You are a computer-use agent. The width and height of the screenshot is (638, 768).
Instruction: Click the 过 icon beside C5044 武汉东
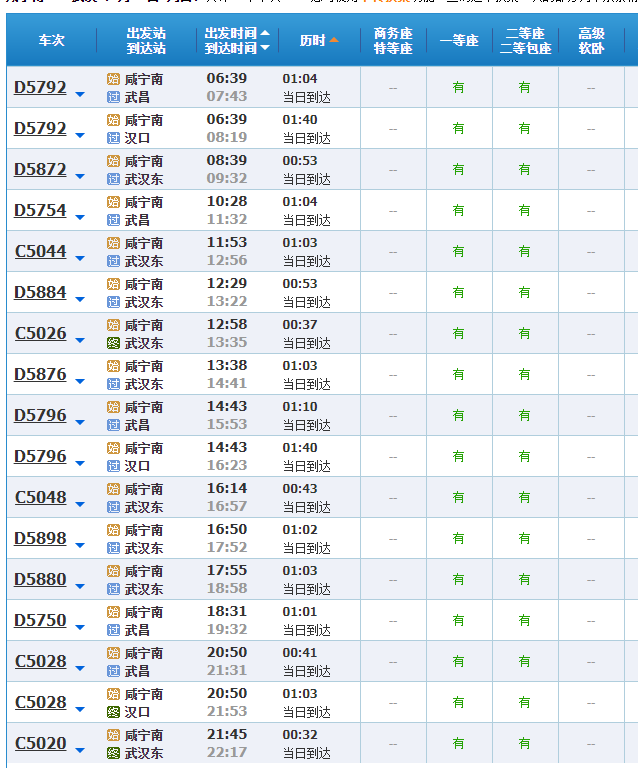pos(114,261)
